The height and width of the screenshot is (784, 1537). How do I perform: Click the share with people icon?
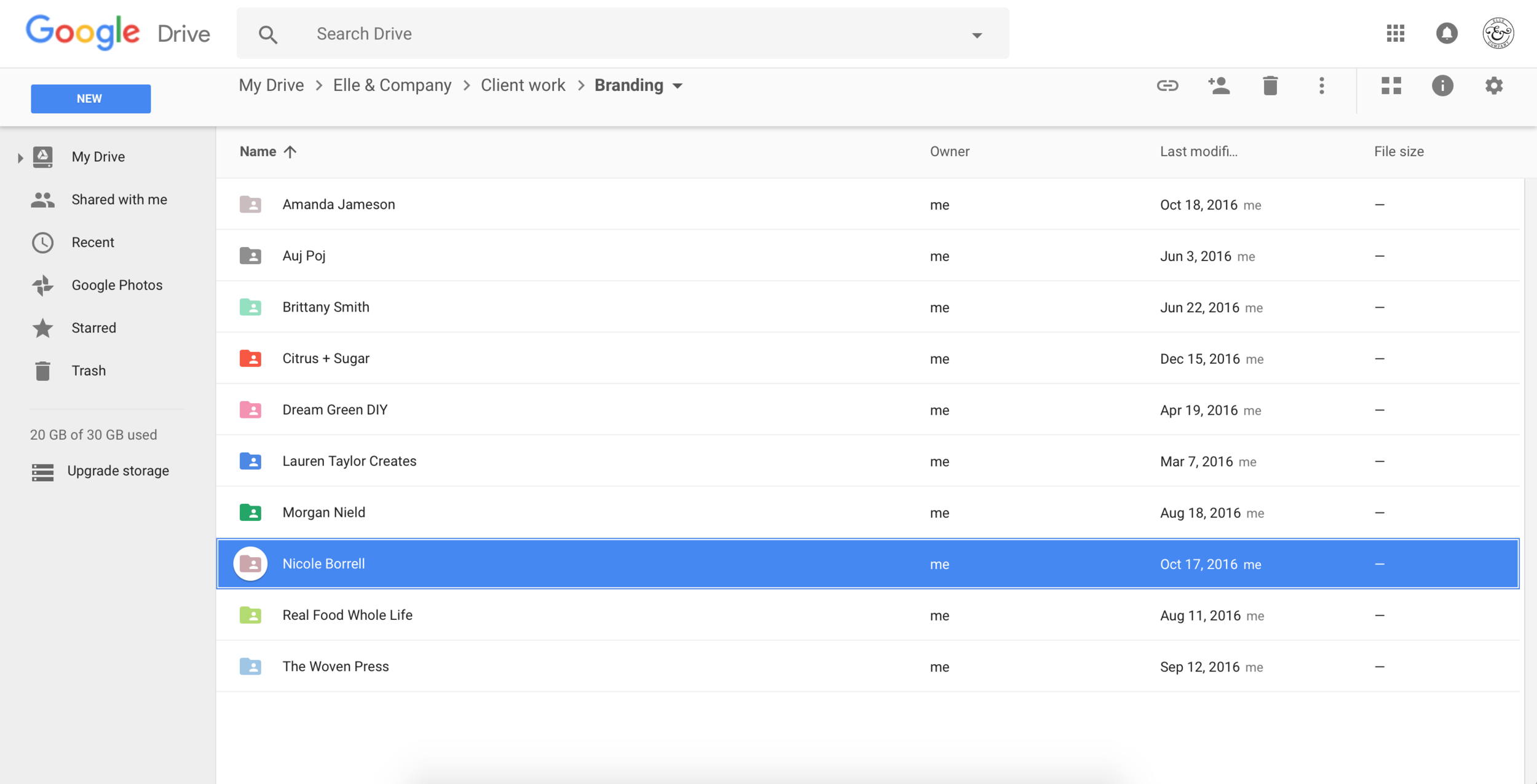1219,85
